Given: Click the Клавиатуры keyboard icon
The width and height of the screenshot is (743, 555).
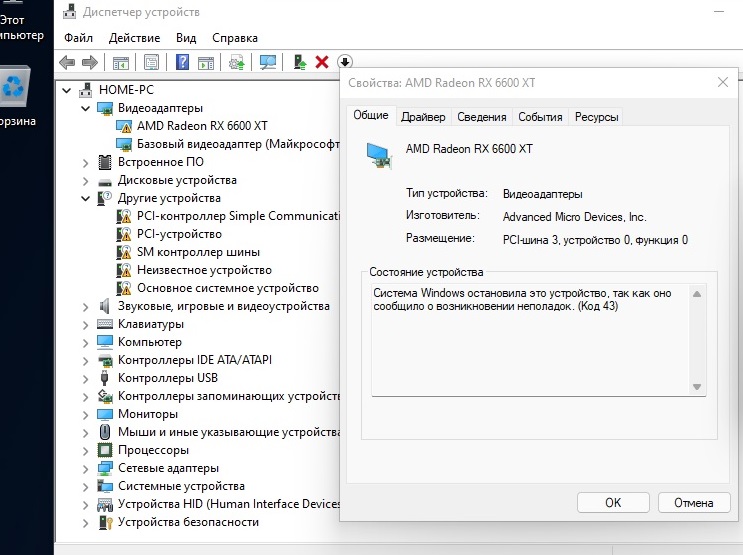Looking at the screenshot, I should tap(105, 324).
